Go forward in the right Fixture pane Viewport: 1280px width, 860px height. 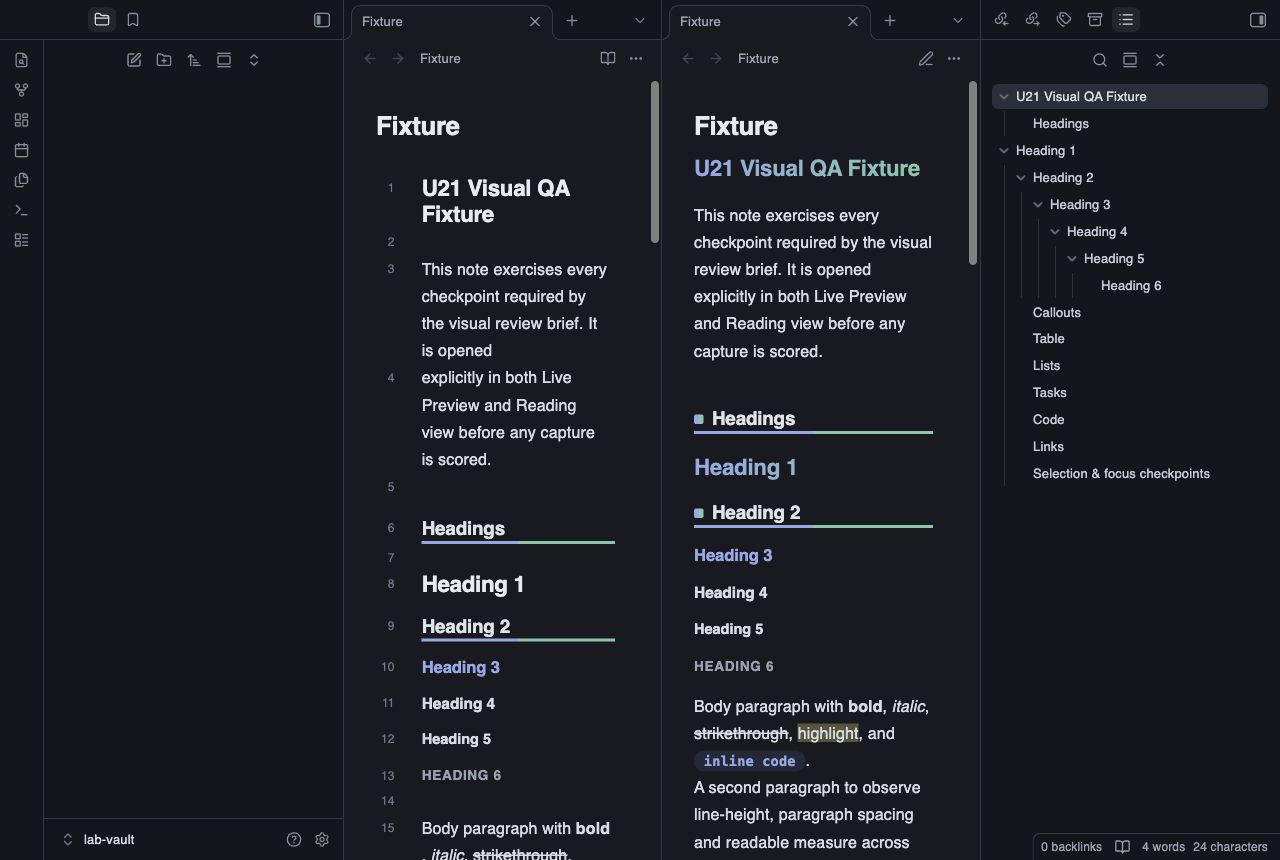716,59
